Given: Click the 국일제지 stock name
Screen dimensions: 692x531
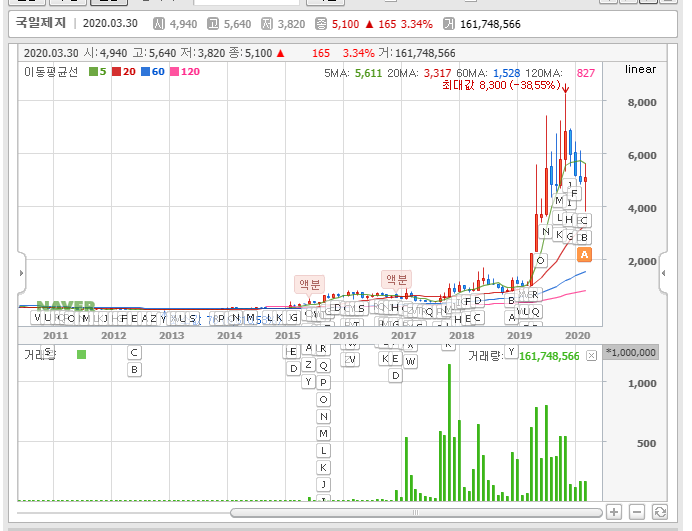Looking at the screenshot, I should pos(41,23).
